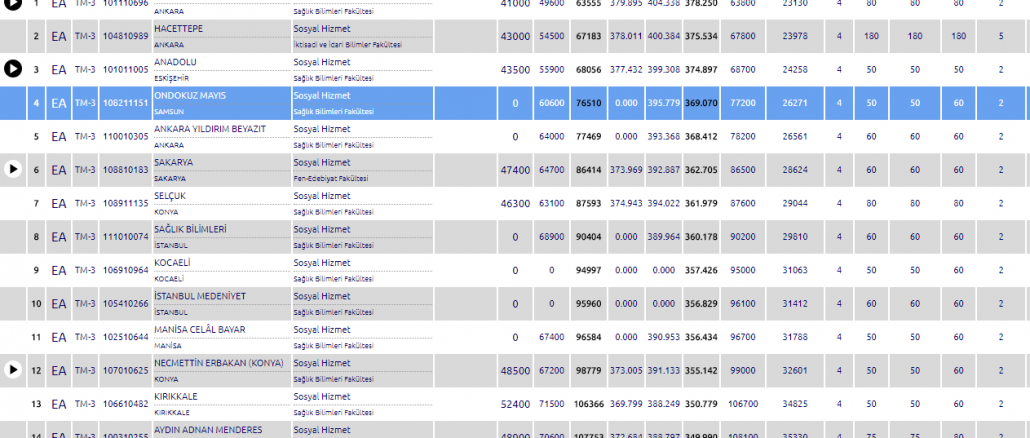Screen dimensions: 1030x438
Task: Click the play icon beside SAKARYA row
Action: coord(12,169)
